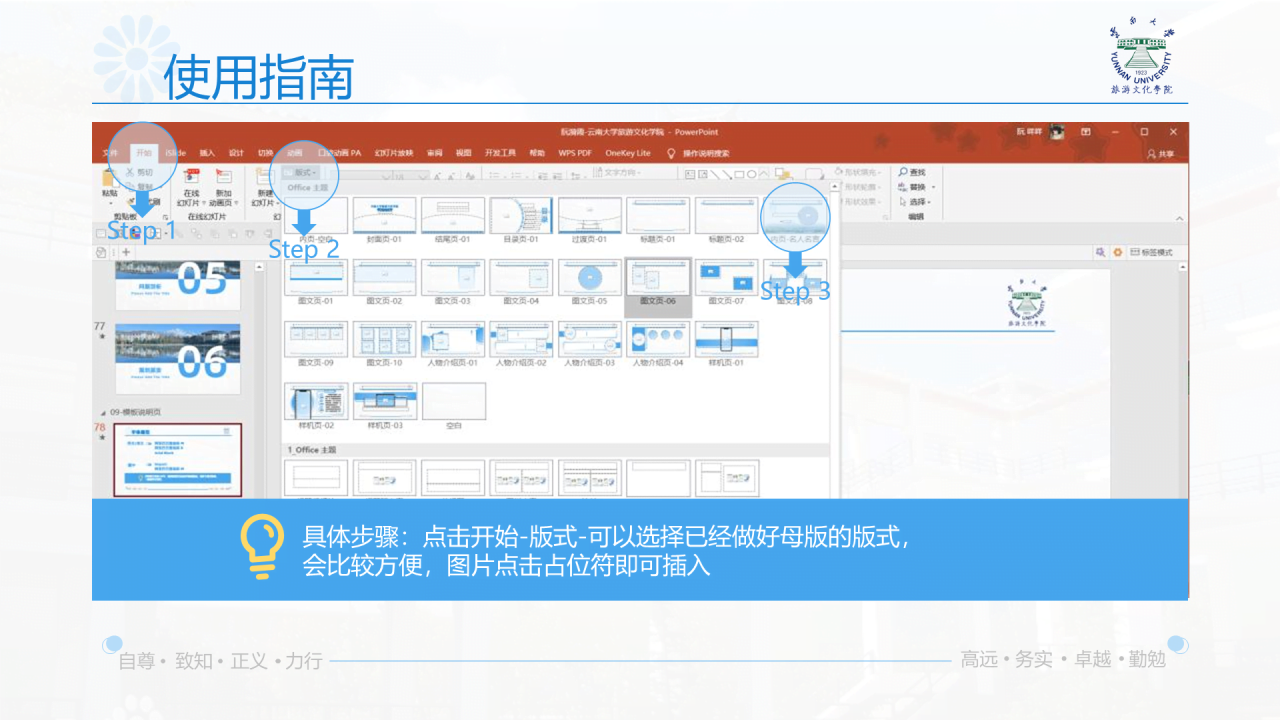The image size is (1280, 720).
Task: Open the OneKey Lite tab
Action: click(x=628, y=153)
